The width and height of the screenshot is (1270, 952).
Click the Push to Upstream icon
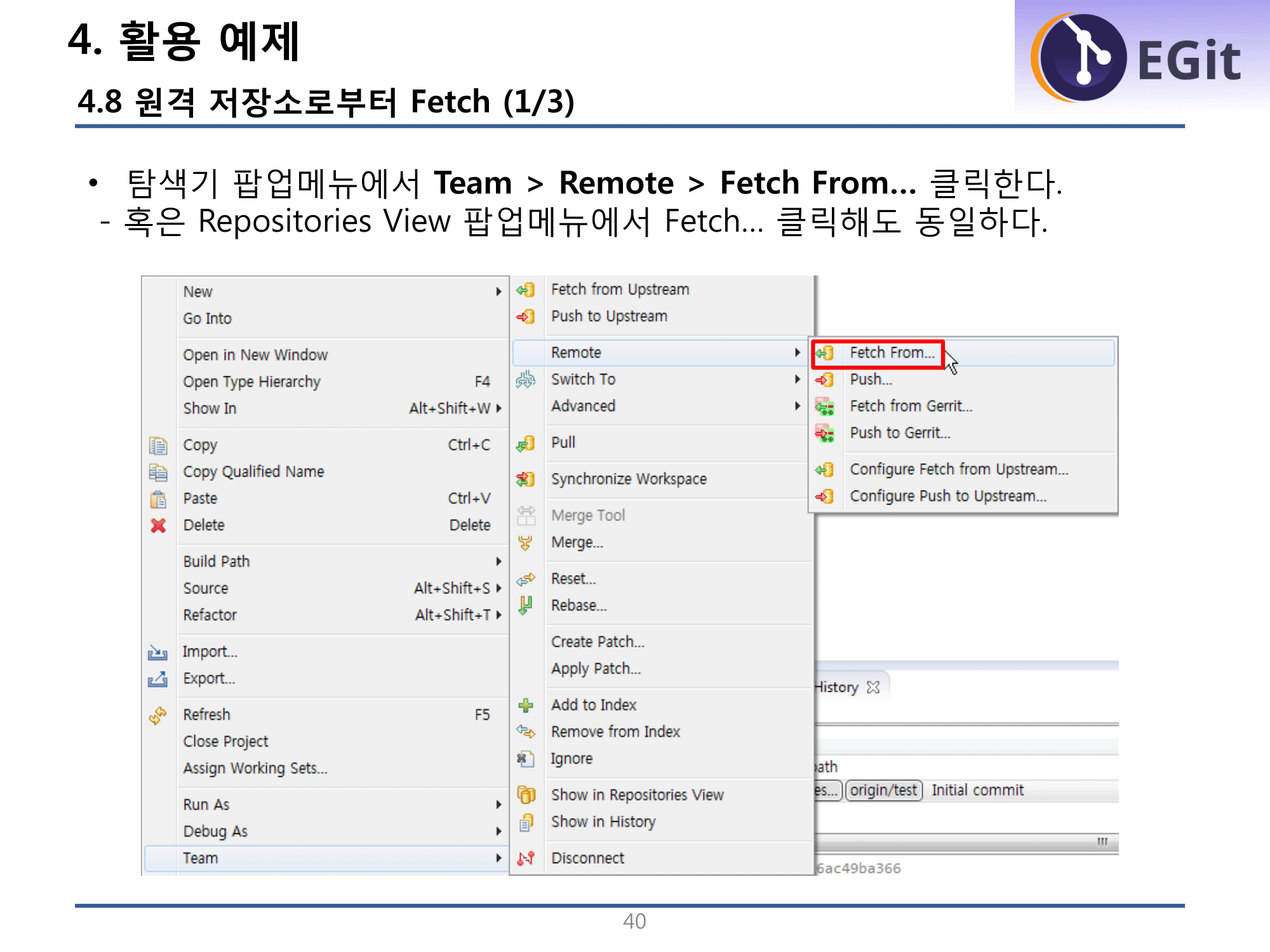526,317
